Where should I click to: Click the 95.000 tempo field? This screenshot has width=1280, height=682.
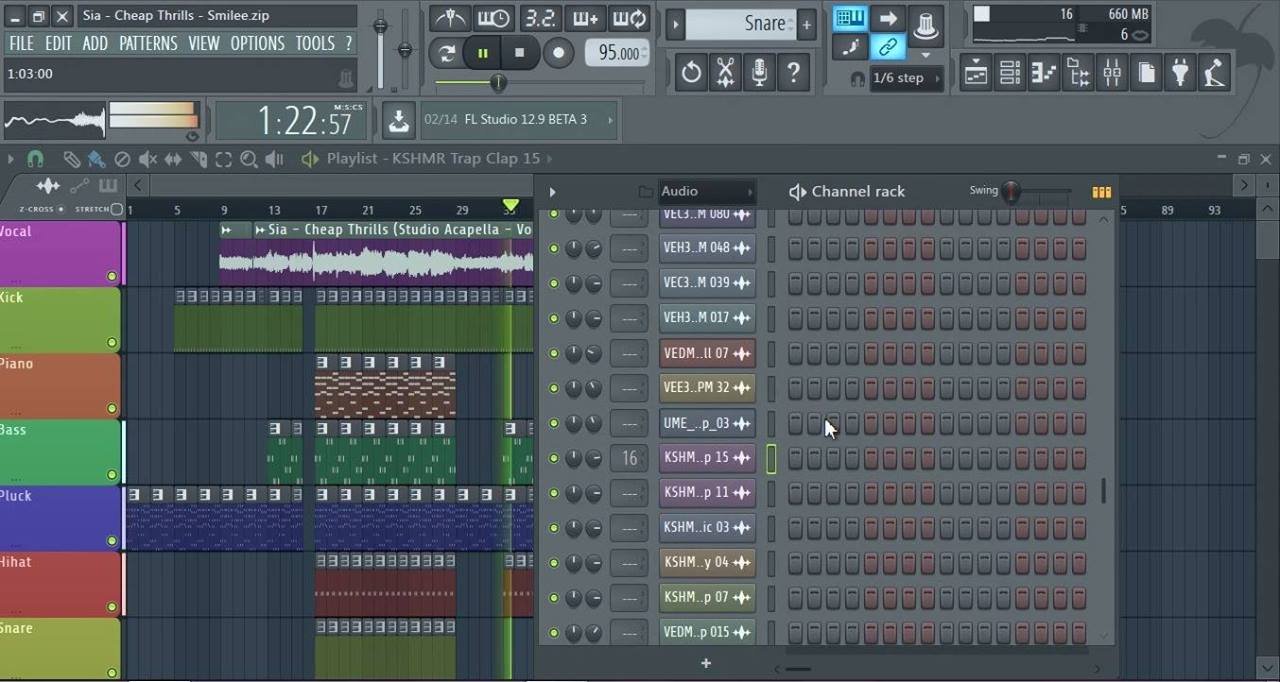click(617, 53)
